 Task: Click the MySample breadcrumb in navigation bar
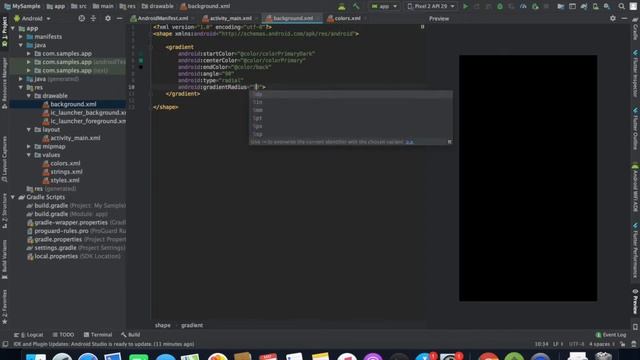tap(22, 6)
